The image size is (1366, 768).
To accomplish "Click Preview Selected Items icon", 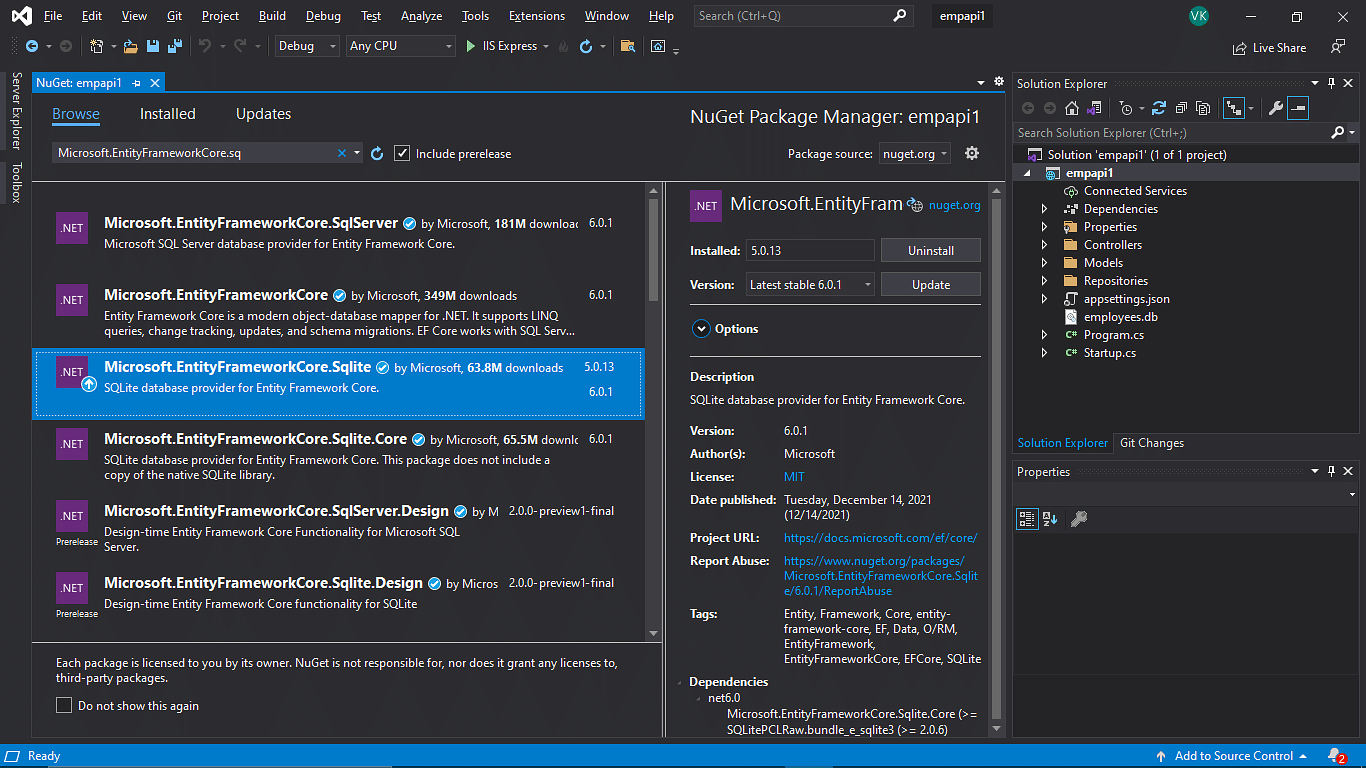I will pos(1298,108).
